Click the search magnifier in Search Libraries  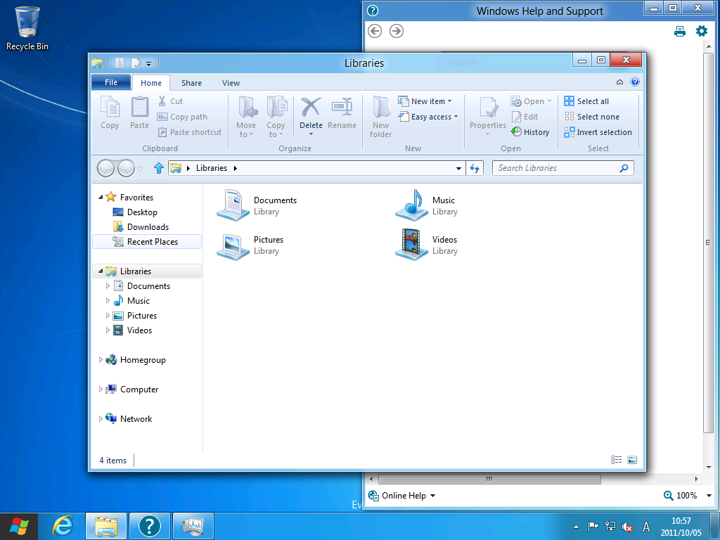pos(624,168)
